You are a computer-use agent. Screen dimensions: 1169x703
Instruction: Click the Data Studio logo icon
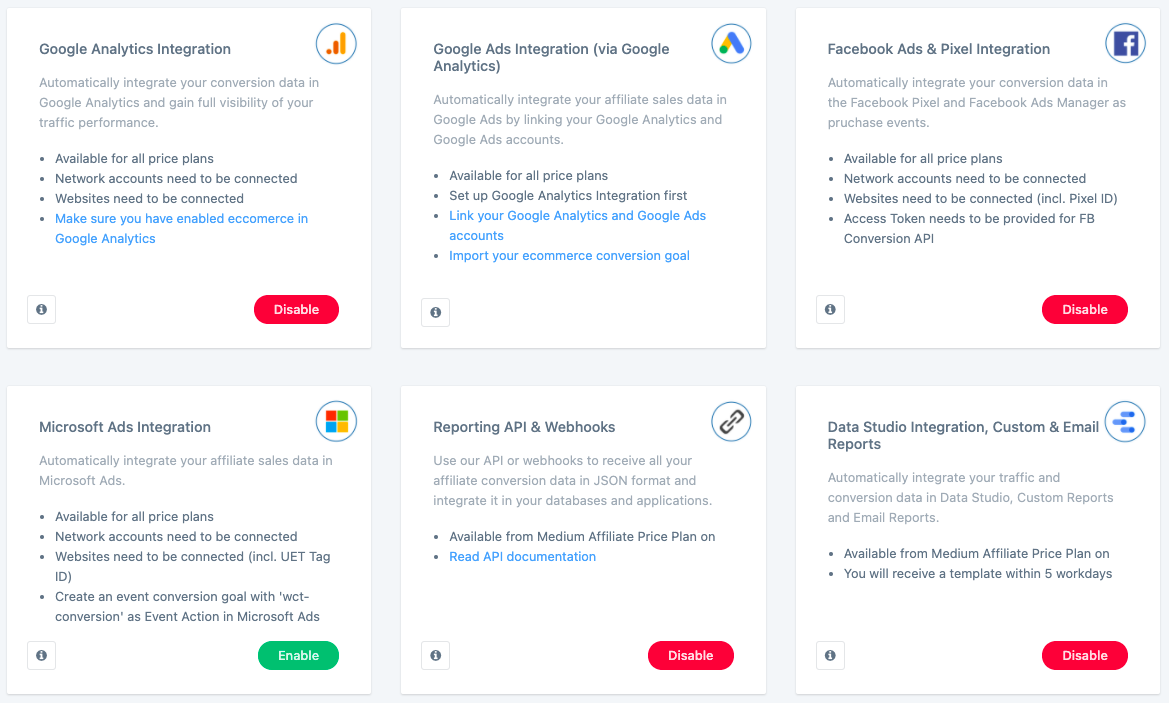(x=1125, y=422)
